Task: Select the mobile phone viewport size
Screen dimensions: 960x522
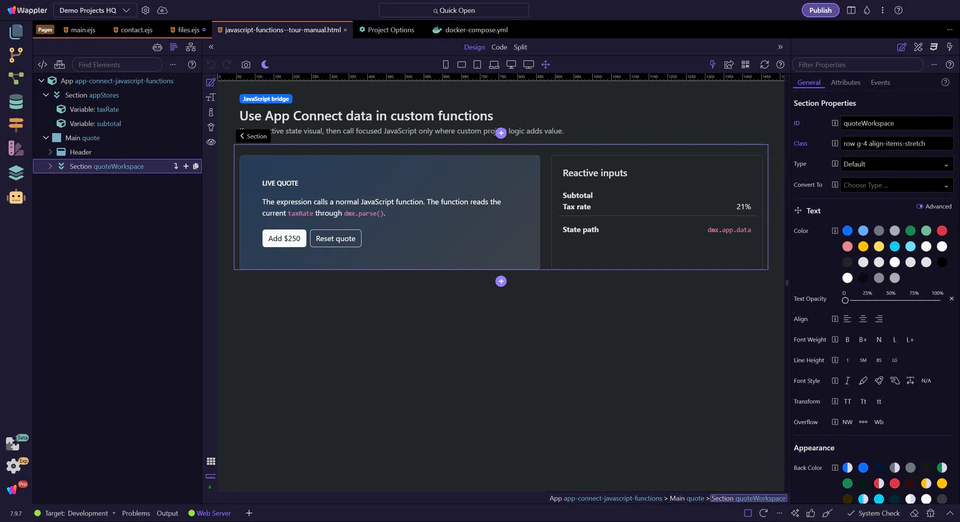Action: tap(446, 64)
